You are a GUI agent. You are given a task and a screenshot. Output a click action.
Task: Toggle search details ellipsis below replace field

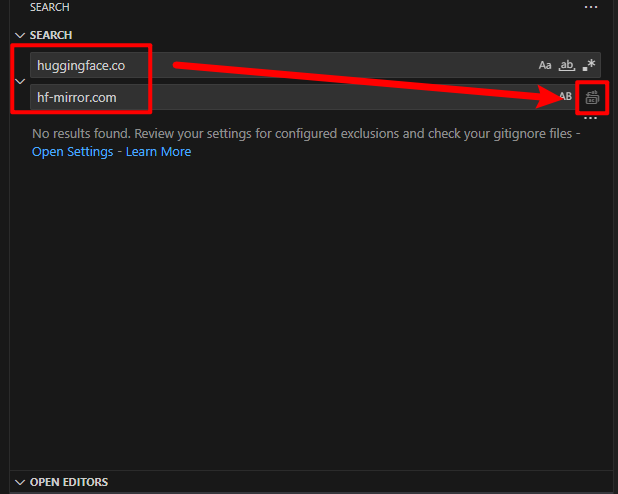pos(590,119)
